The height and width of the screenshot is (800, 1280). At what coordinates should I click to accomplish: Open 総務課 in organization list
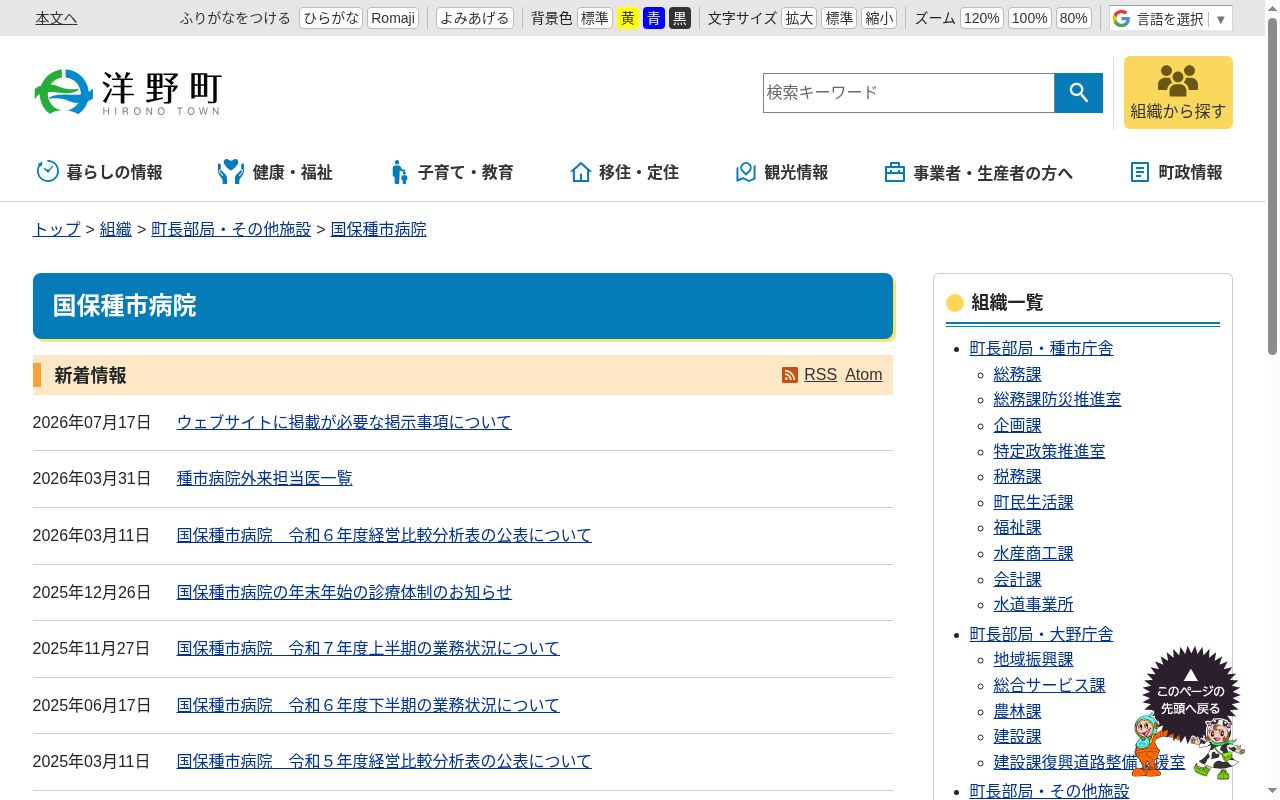coord(1017,374)
